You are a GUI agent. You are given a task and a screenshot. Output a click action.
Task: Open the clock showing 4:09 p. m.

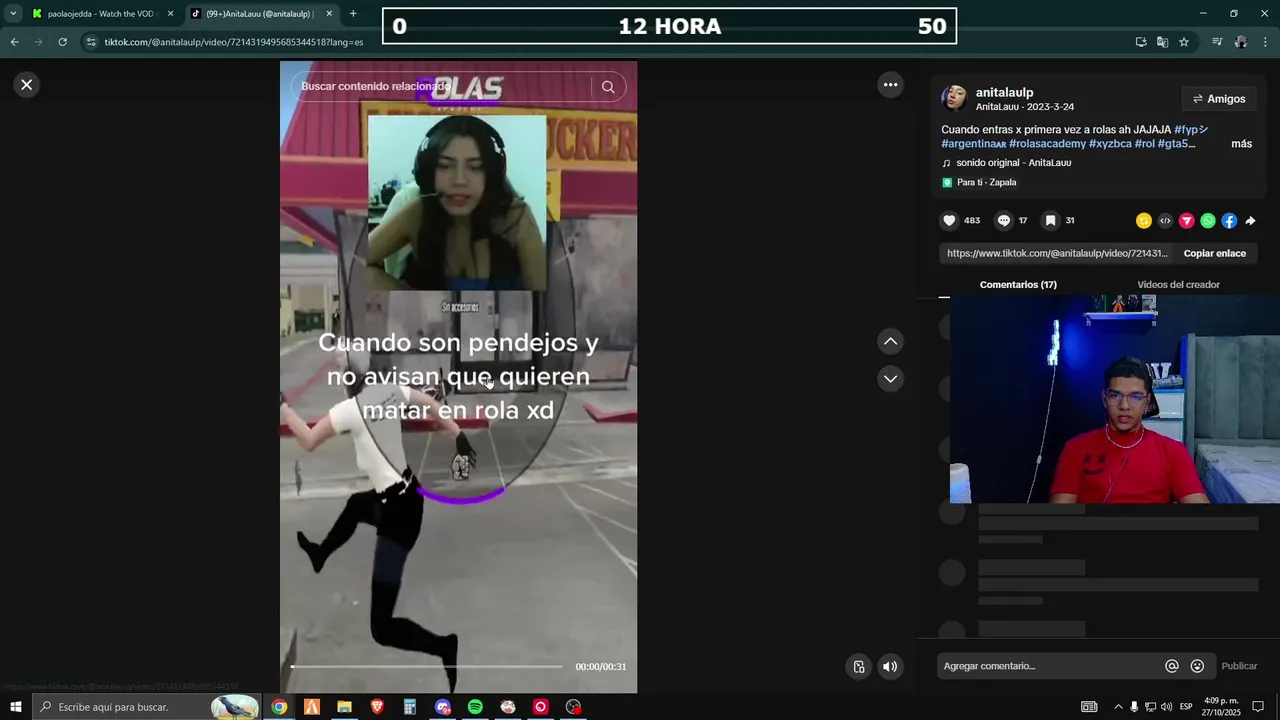tap(1221, 707)
